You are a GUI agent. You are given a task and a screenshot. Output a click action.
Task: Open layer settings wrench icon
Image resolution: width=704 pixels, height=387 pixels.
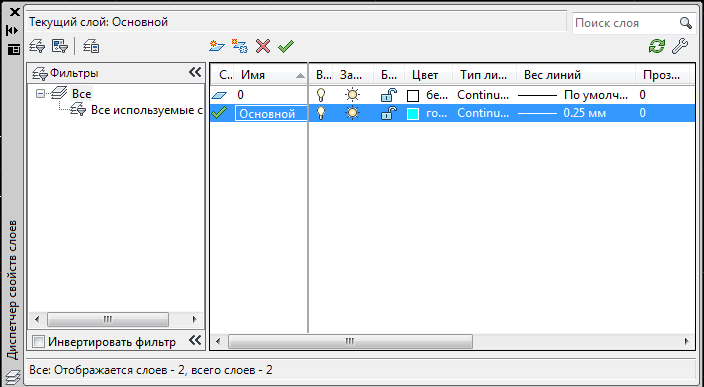pos(680,46)
